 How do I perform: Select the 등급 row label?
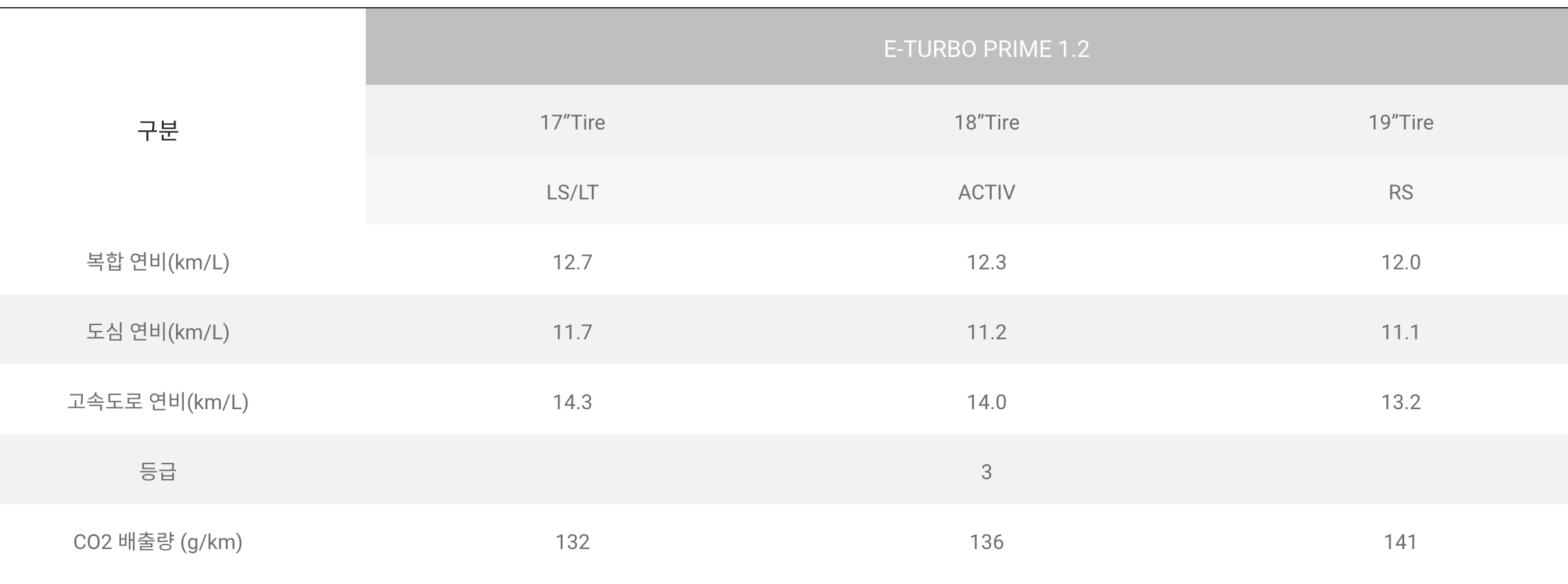158,471
